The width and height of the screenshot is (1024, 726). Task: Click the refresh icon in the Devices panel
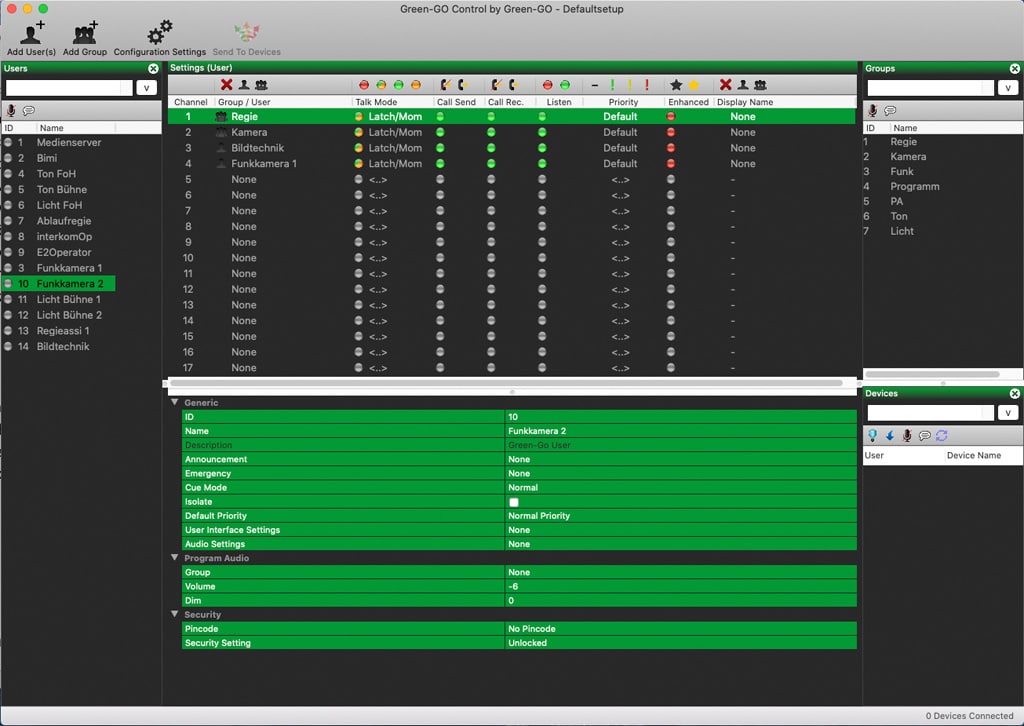(941, 436)
